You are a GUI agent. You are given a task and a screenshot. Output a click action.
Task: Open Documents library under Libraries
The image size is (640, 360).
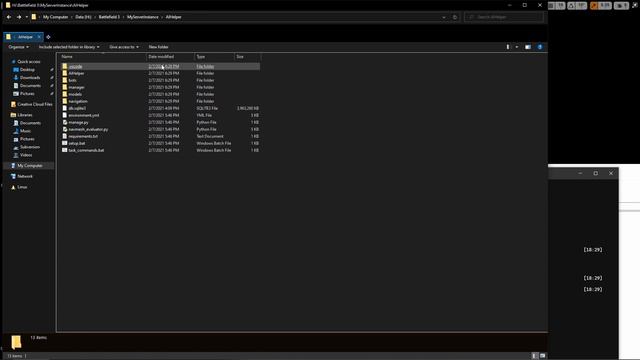(30, 123)
